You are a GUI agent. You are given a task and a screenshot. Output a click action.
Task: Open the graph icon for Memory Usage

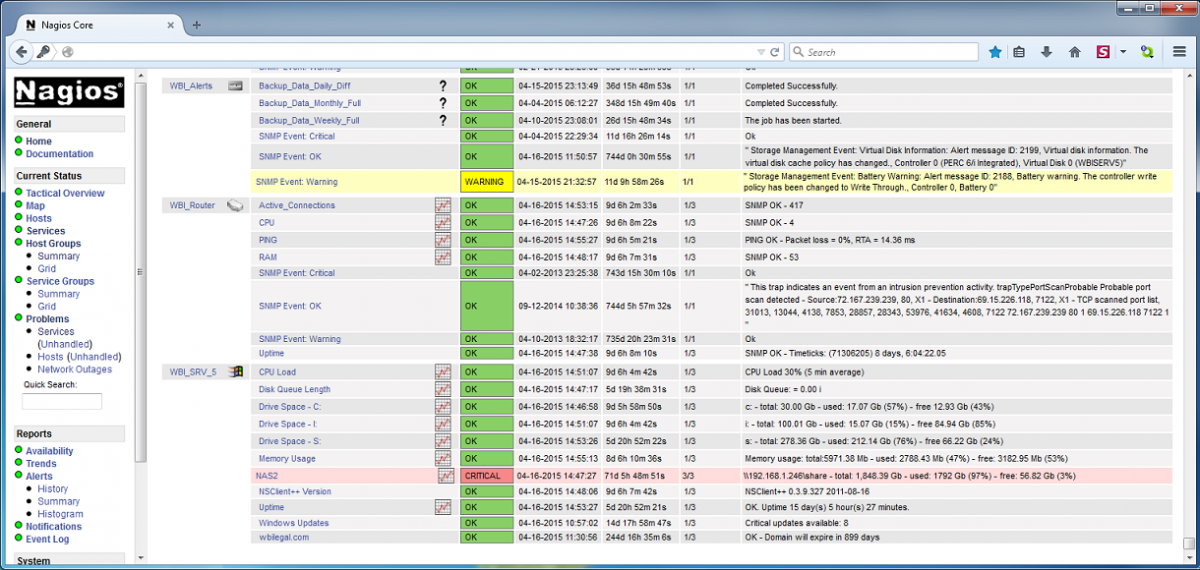tap(443, 458)
